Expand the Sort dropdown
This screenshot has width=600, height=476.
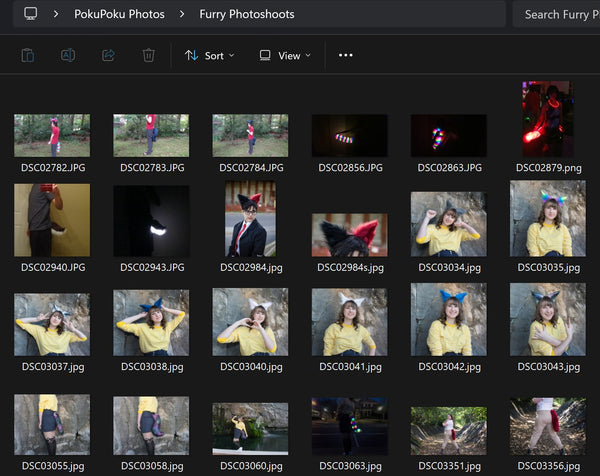click(x=209, y=56)
